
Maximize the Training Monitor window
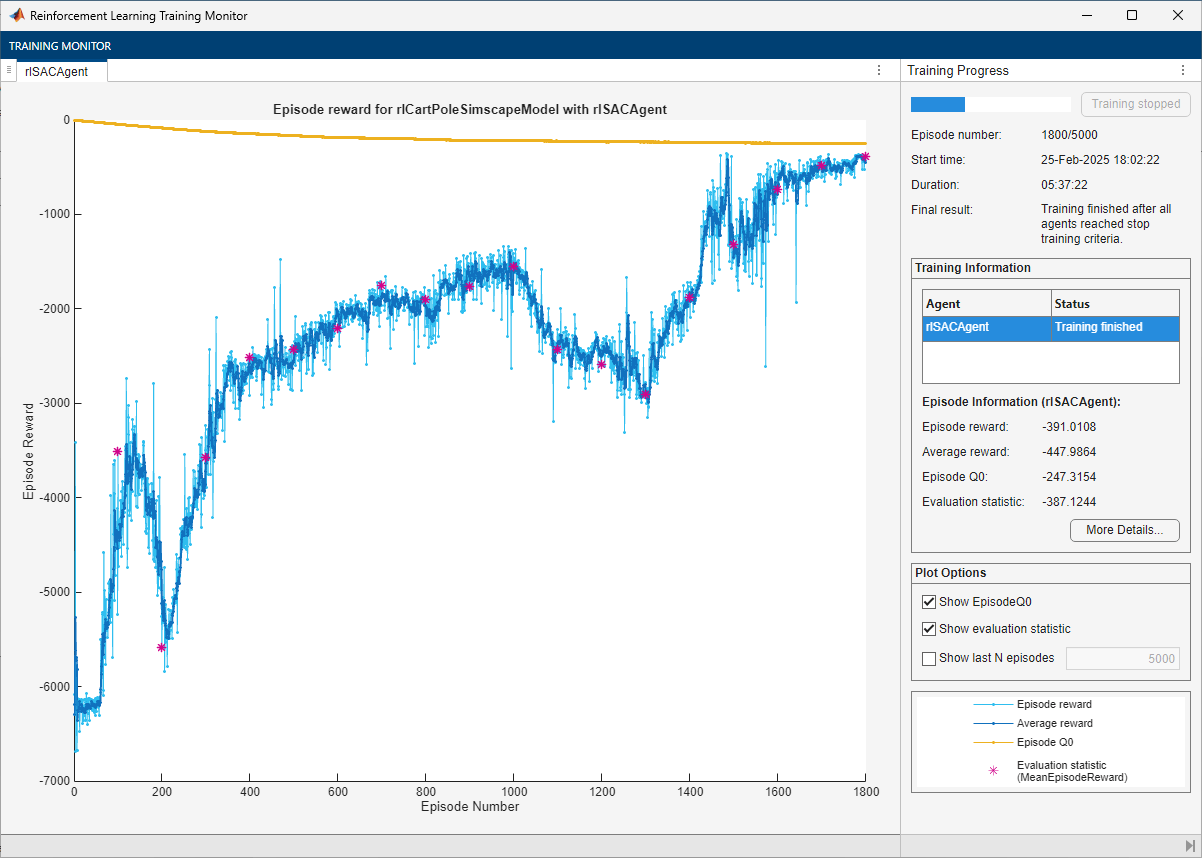[x=1132, y=15]
